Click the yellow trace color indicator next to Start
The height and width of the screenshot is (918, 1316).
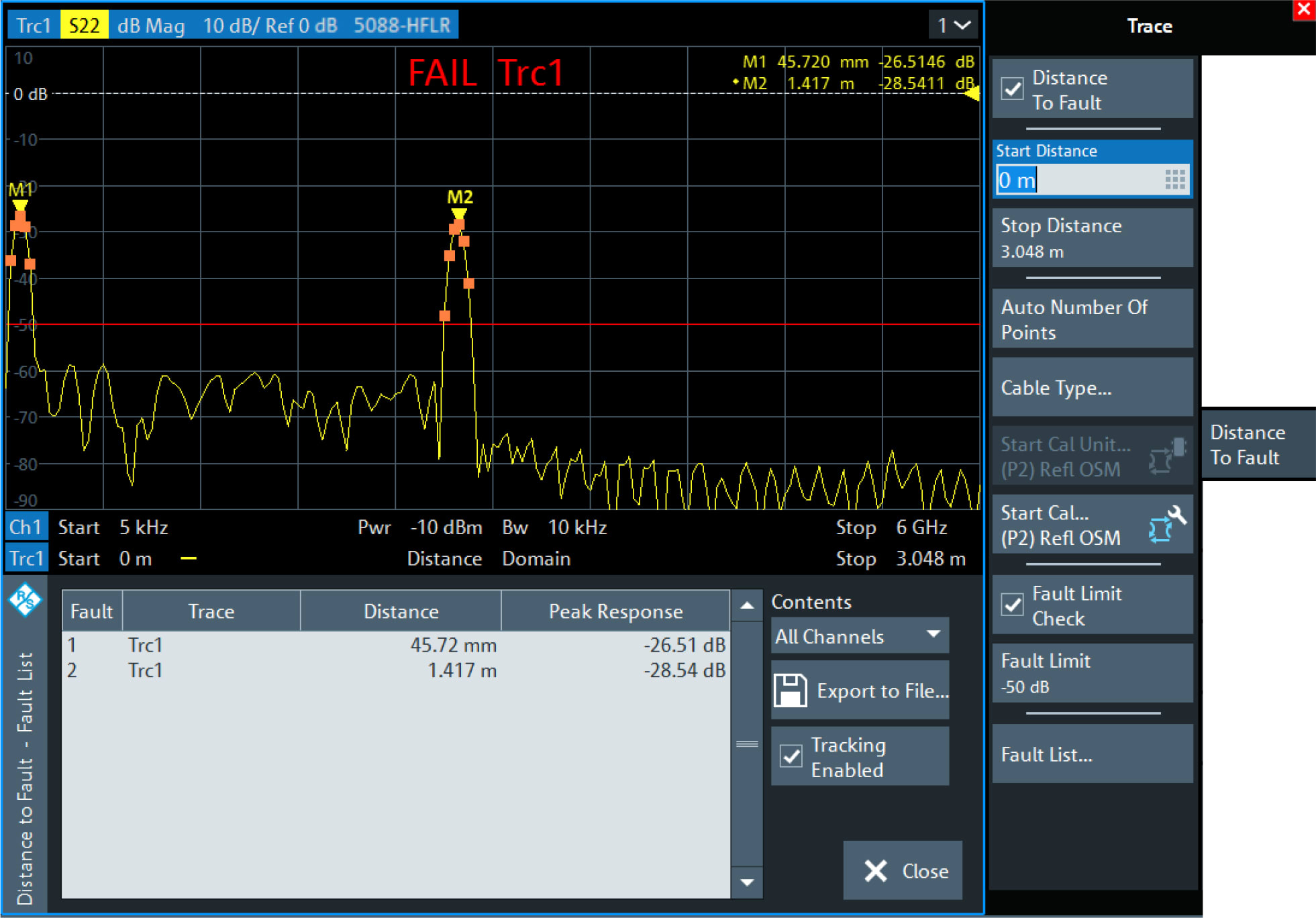click(x=189, y=558)
